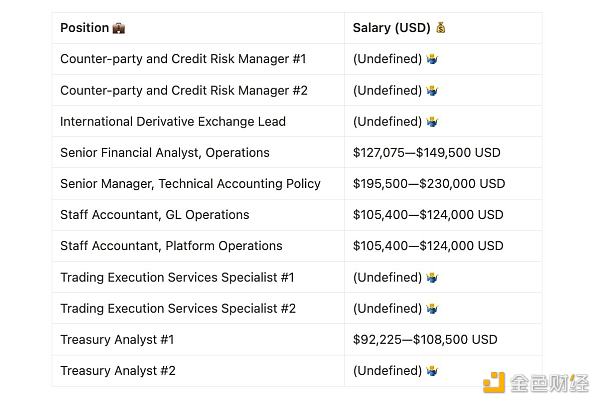The width and height of the screenshot is (600, 404).
Task: Click the $127,075—$149,500 USD salary
Action: click(x=426, y=153)
